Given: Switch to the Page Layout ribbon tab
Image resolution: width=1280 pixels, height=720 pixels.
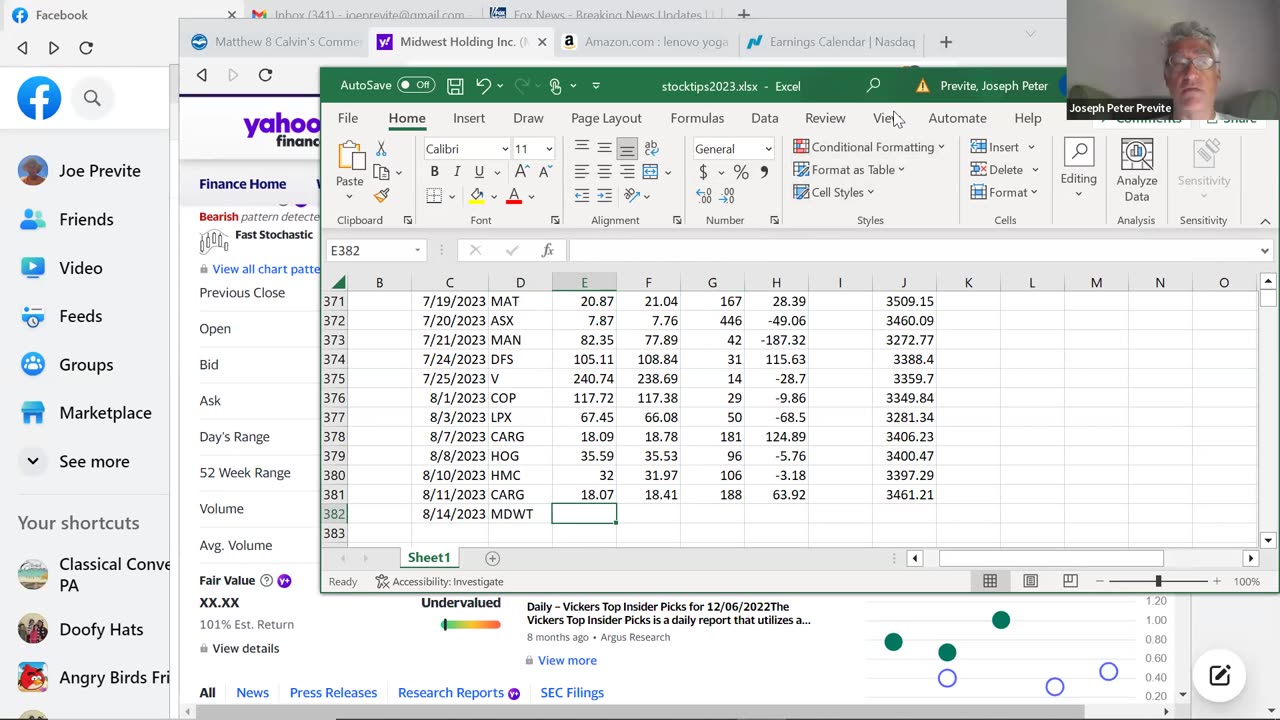Looking at the screenshot, I should point(606,118).
